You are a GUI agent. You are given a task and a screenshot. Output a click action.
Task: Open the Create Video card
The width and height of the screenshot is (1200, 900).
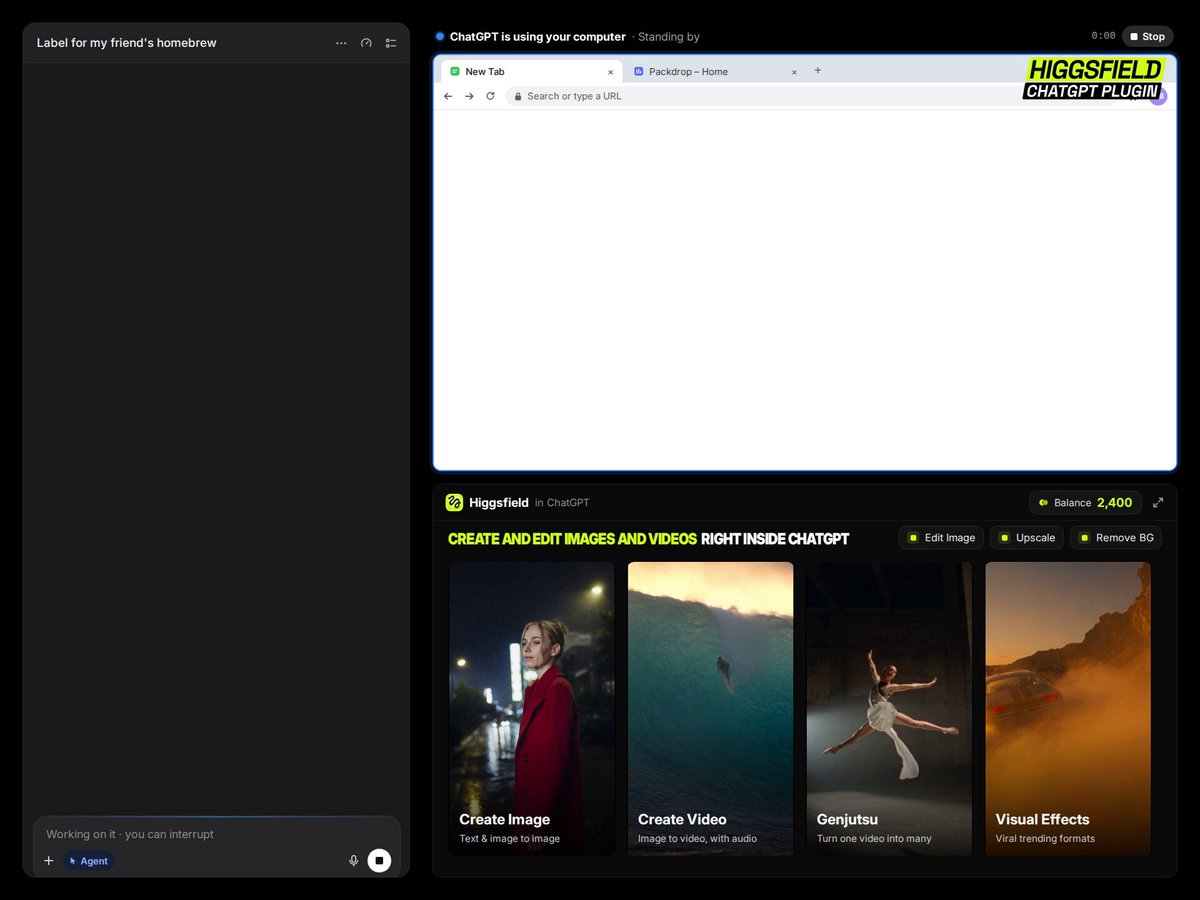pyautogui.click(x=711, y=709)
